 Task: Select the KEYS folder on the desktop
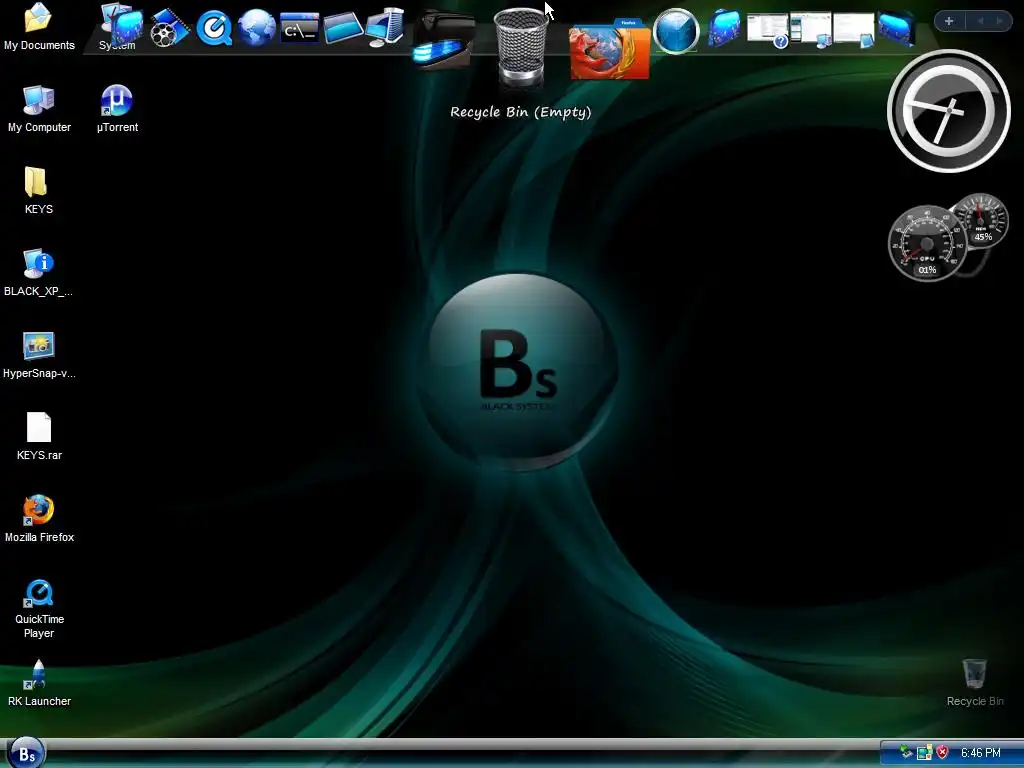tap(39, 191)
